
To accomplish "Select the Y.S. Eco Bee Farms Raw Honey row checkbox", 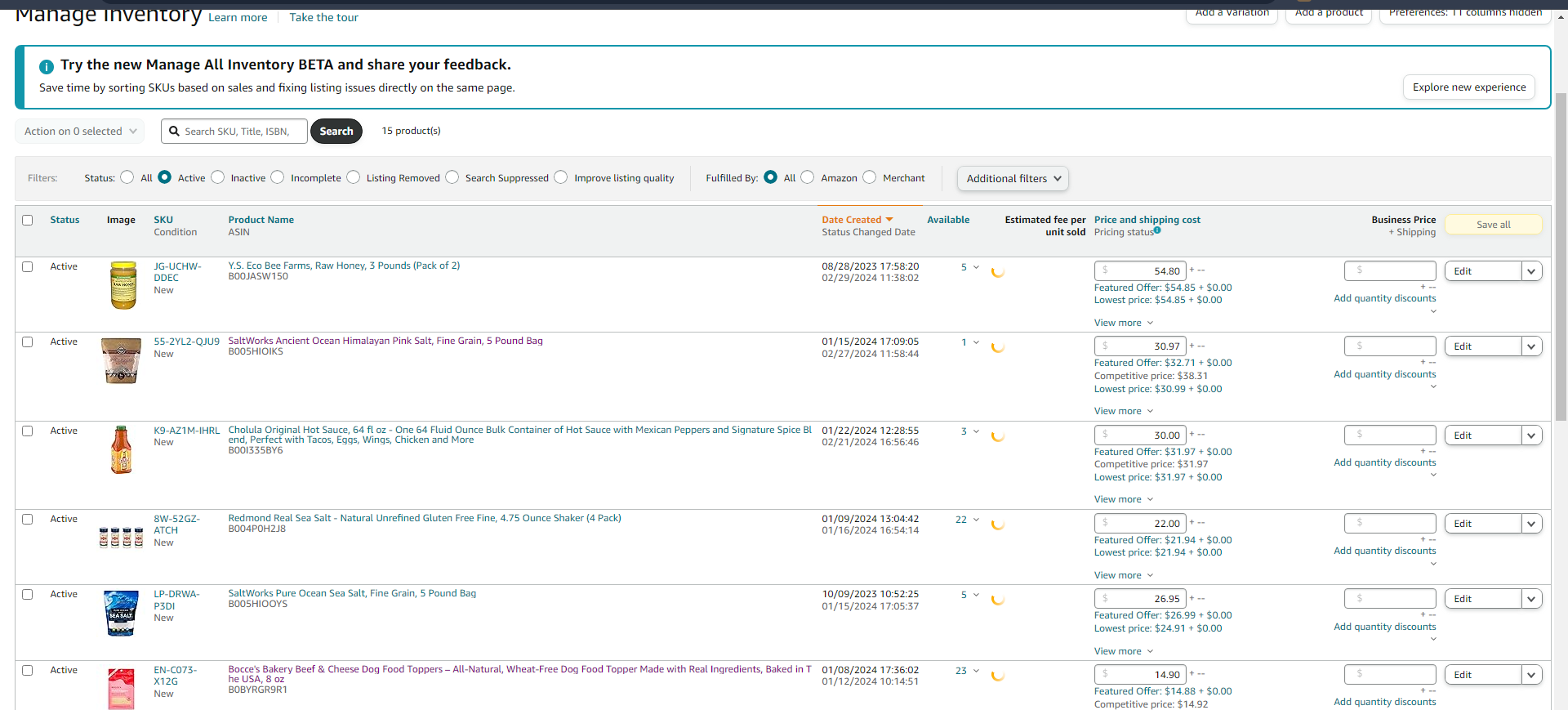I will [x=28, y=266].
